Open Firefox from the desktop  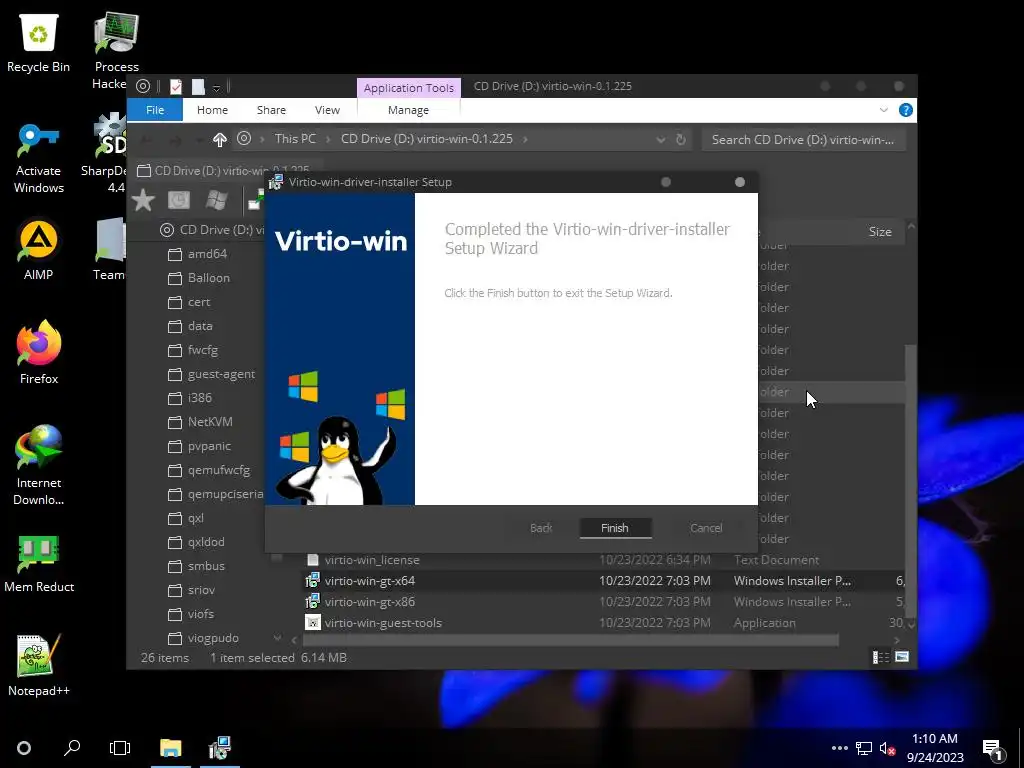(39, 353)
